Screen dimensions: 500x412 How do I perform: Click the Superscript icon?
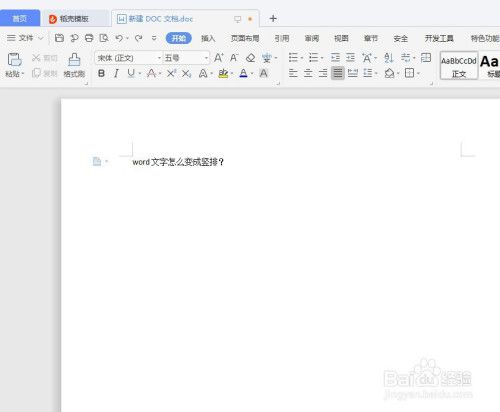[171, 73]
